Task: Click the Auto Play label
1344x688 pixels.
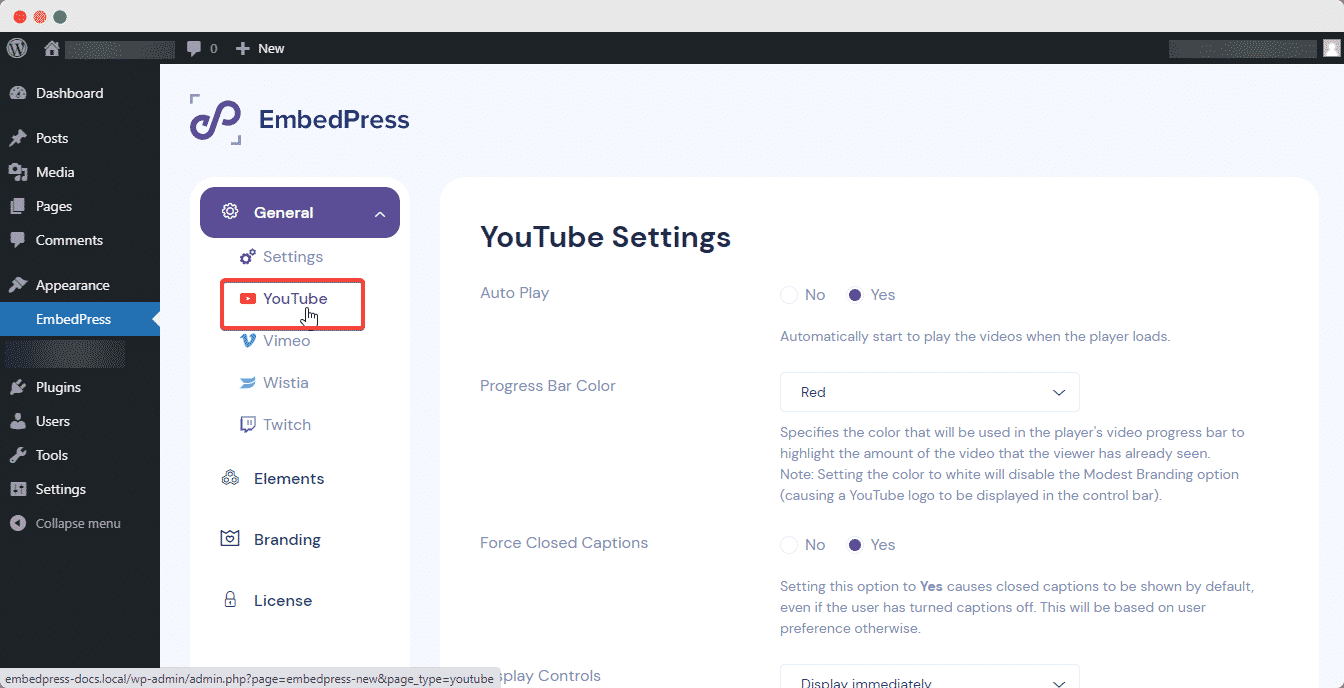Action: point(514,293)
